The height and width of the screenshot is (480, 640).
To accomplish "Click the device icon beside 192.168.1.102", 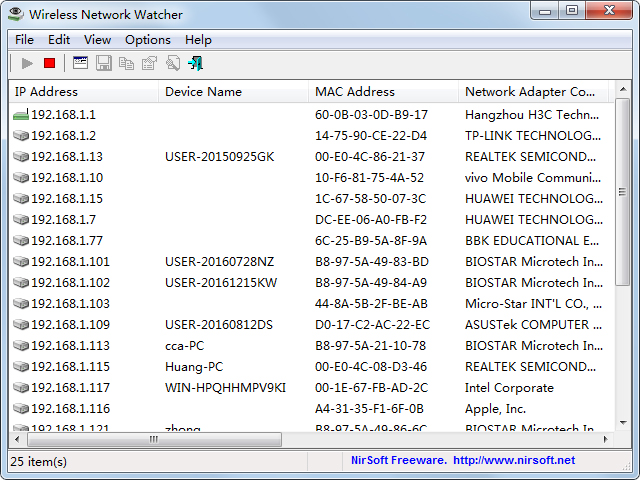I will pyautogui.click(x=21, y=282).
